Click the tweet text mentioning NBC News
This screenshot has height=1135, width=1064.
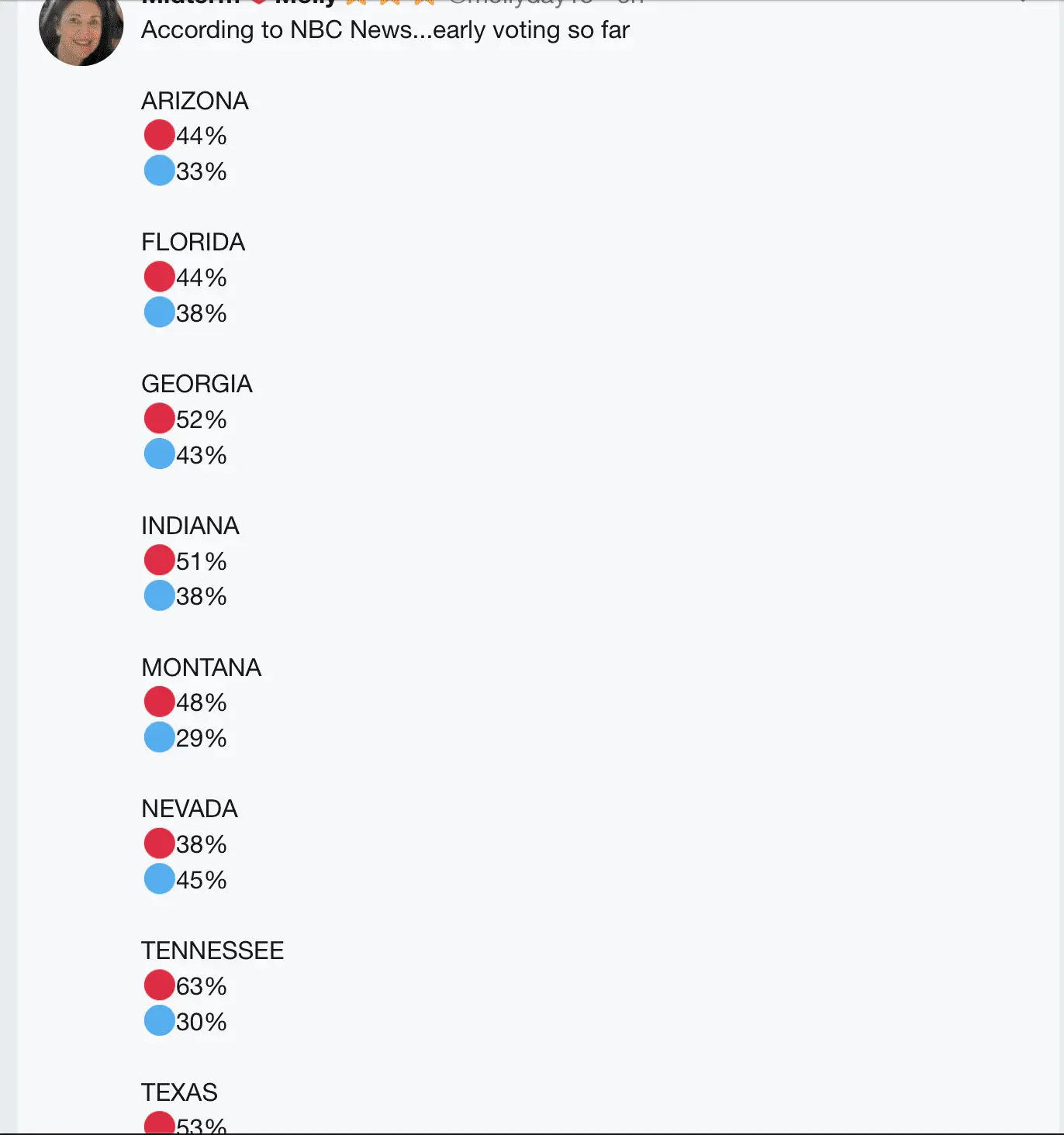point(385,30)
